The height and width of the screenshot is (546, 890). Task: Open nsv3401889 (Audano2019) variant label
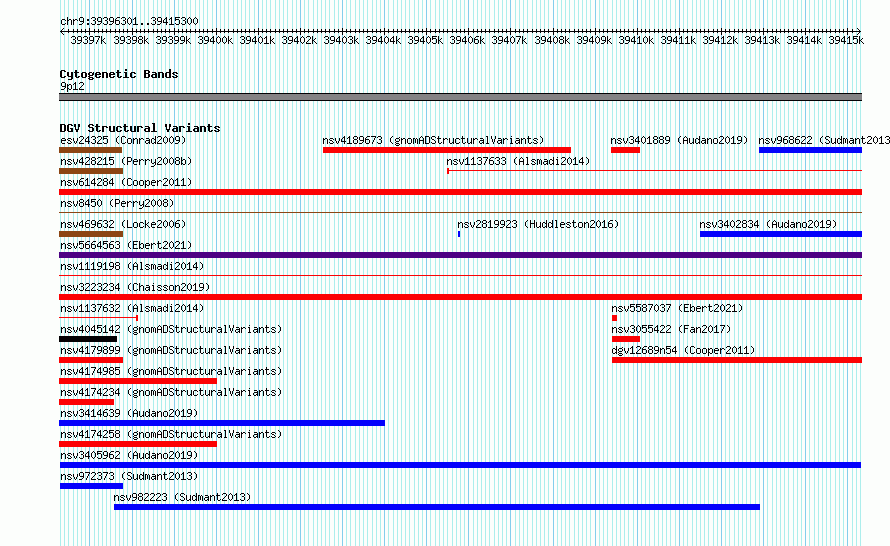tap(679, 140)
